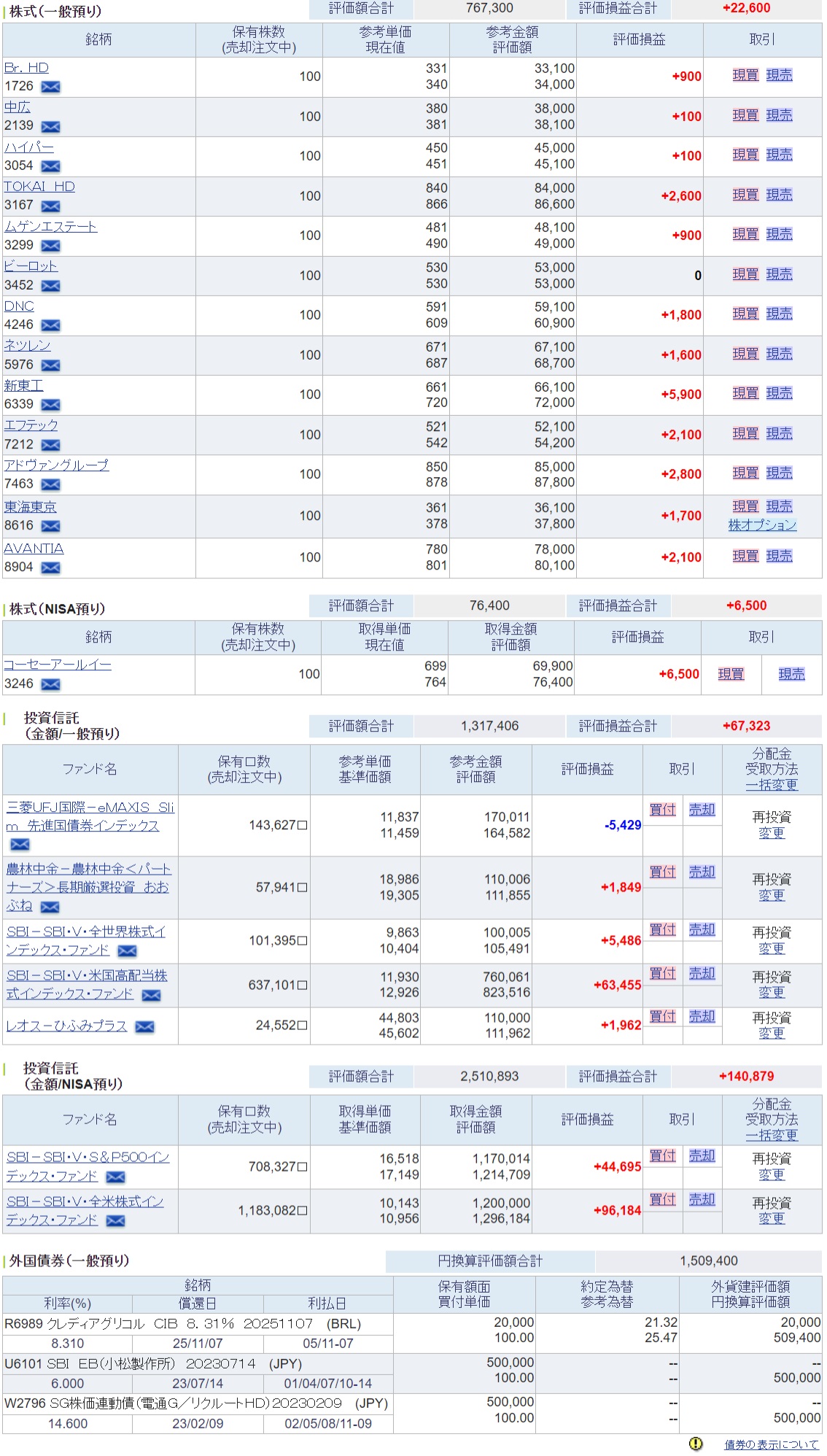Viewport: 827px width, 1456px height.
Task: Click the mail icon after おおぶね fund name
Action: tap(50, 907)
